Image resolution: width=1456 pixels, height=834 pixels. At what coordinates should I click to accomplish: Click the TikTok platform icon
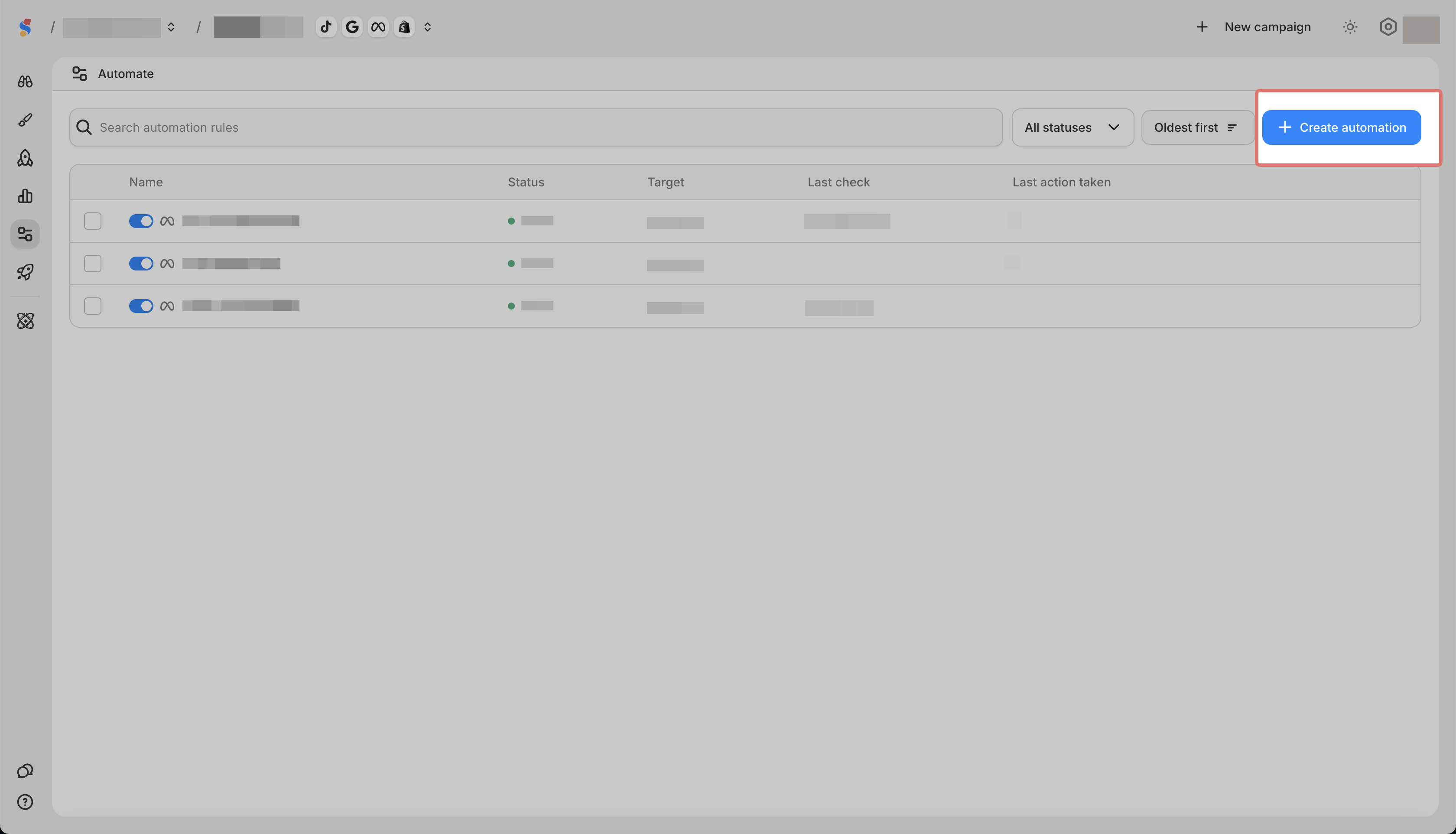point(326,27)
